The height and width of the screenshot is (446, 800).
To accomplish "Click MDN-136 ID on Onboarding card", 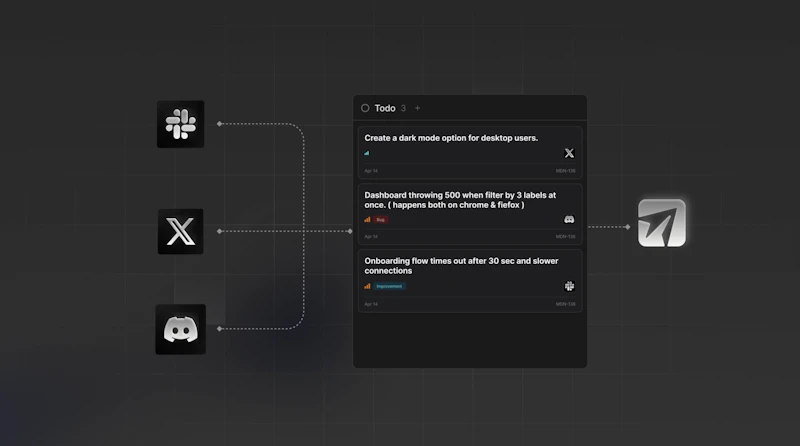I will [x=565, y=304].
